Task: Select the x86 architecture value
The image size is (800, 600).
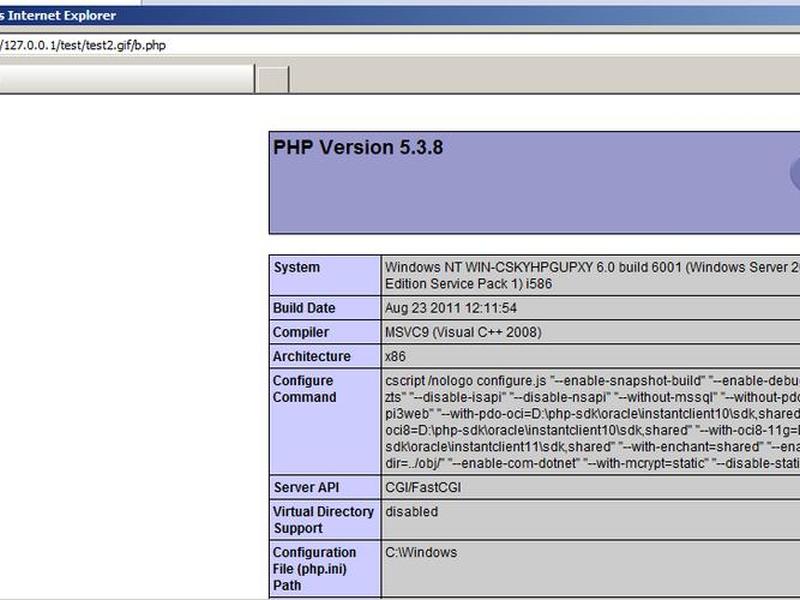Action: point(395,356)
